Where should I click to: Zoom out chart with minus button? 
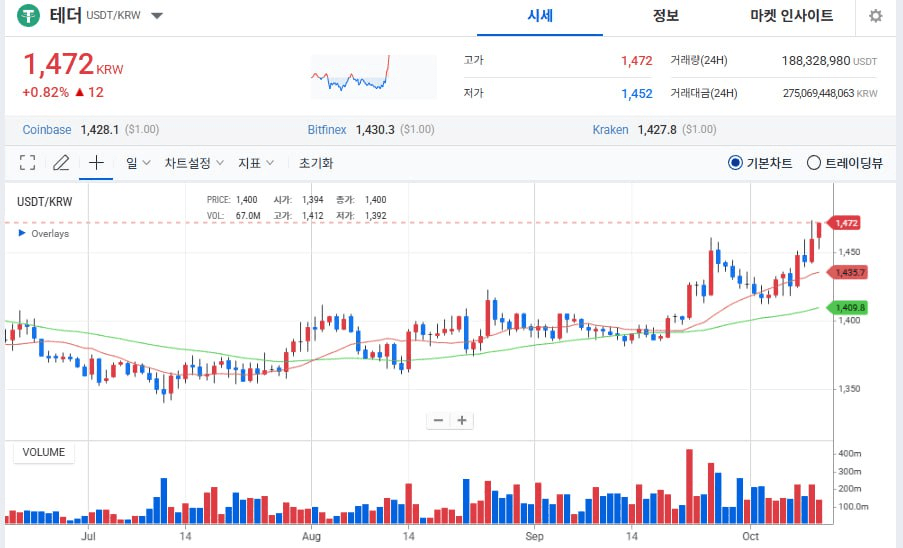pyautogui.click(x=438, y=420)
